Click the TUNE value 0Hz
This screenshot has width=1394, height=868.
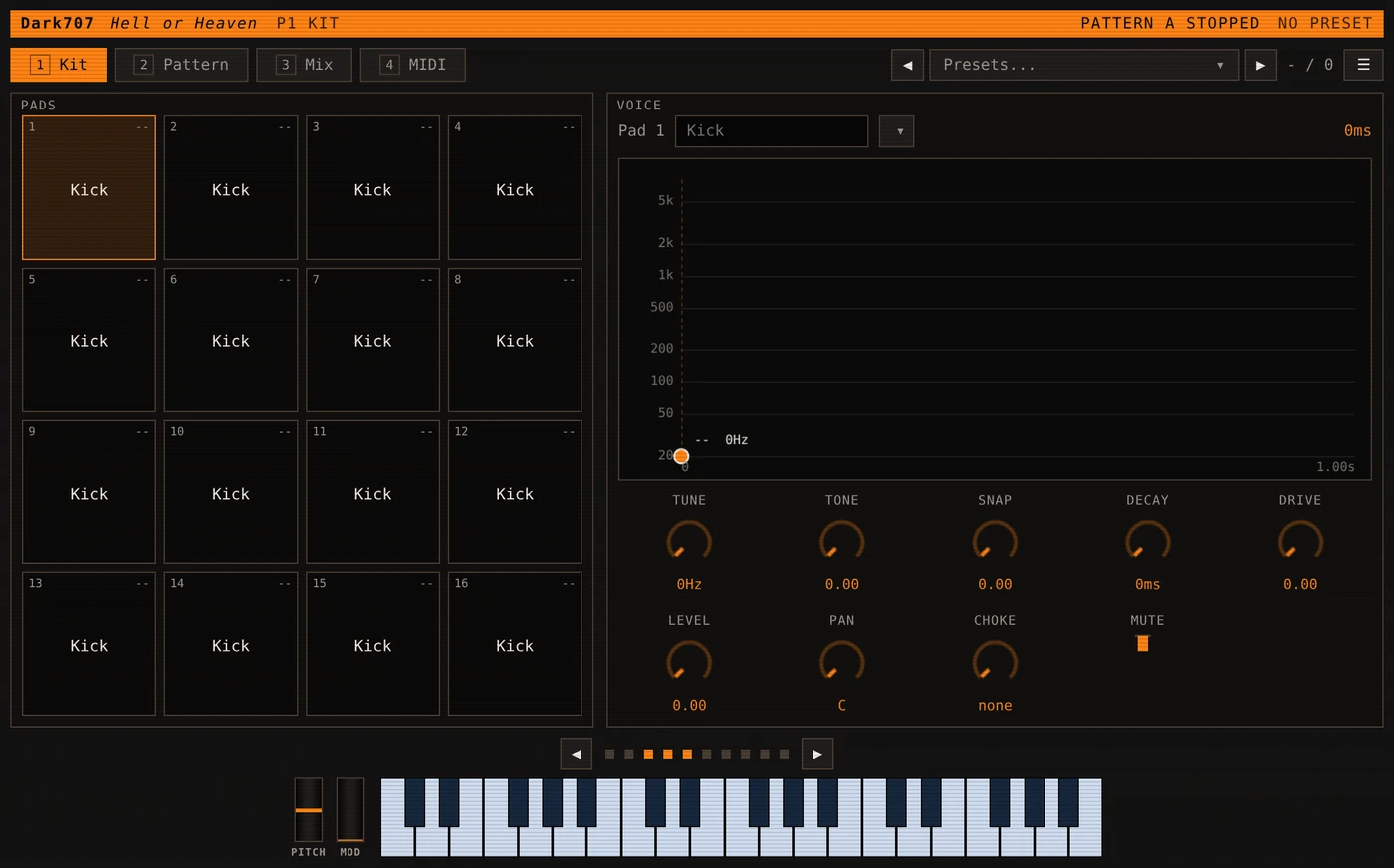pyautogui.click(x=689, y=585)
